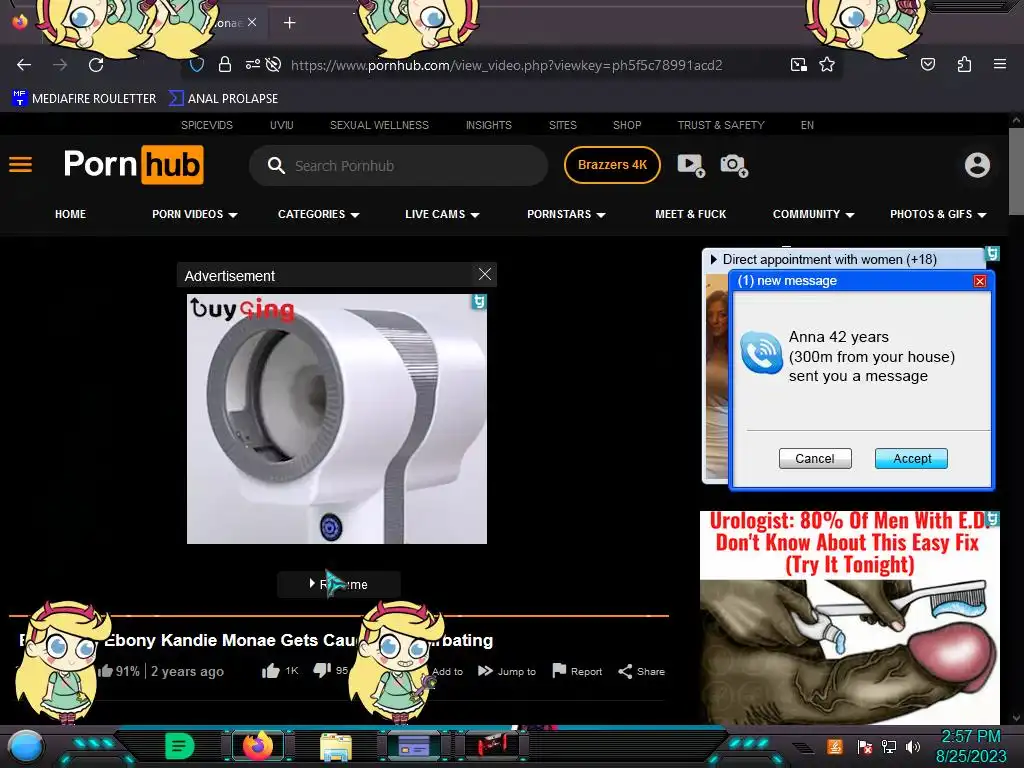Open the SITES menu
Screen dimensions: 1024x768
coord(562,125)
